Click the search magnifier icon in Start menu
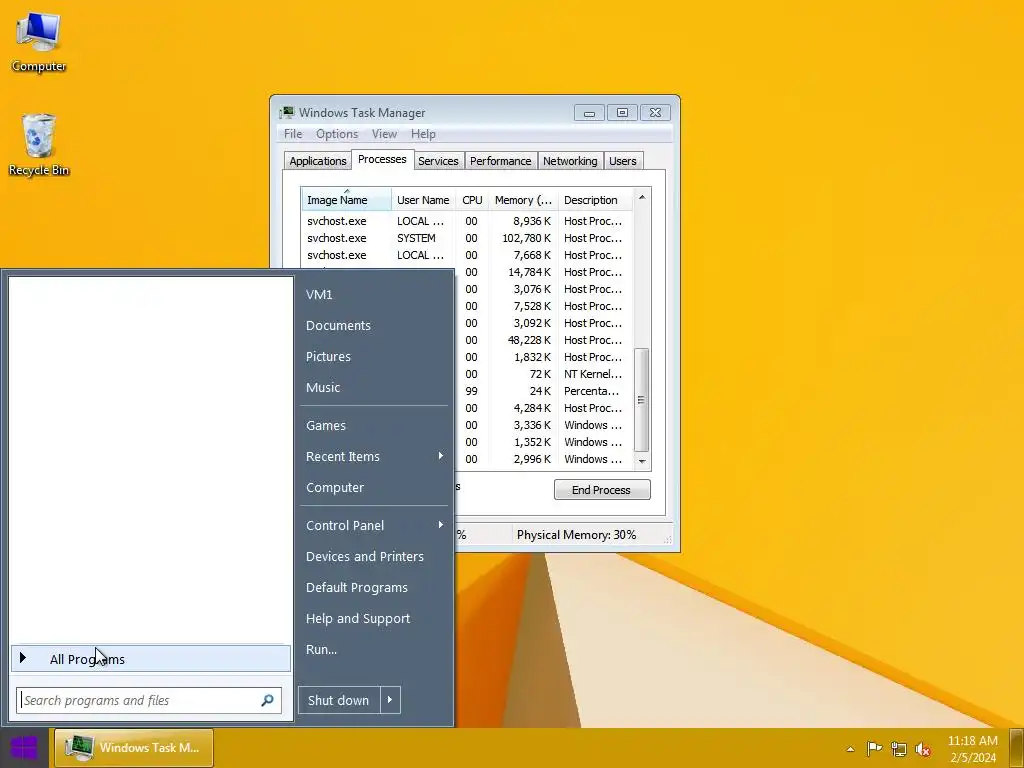Viewport: 1024px width, 768px height. (267, 700)
